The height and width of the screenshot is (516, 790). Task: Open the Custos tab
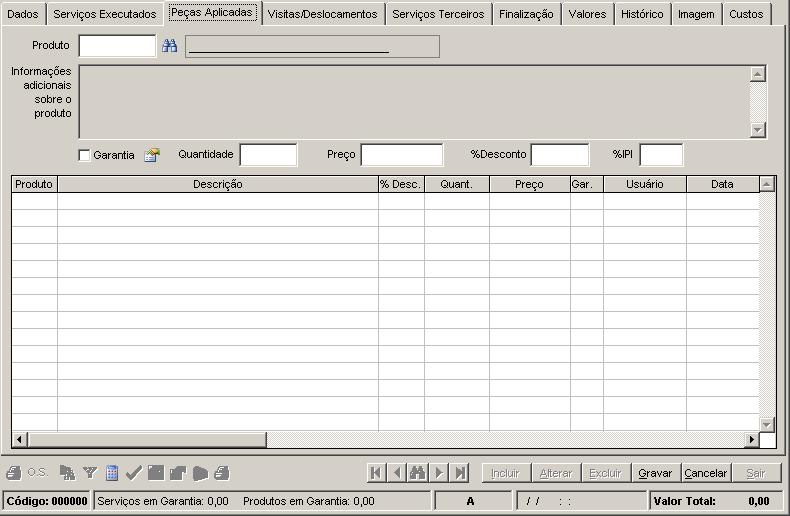click(746, 14)
